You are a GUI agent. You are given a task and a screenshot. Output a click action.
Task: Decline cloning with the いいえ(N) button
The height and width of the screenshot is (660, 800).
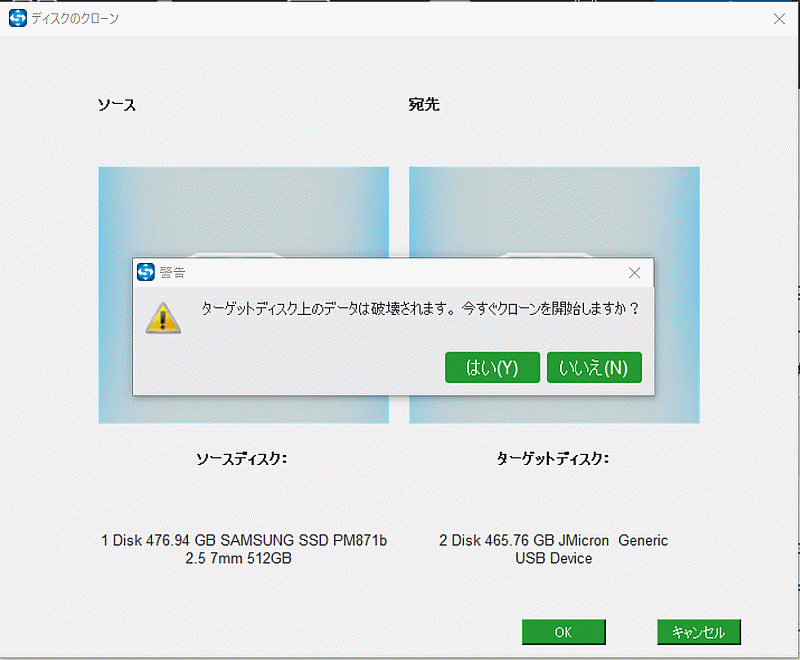click(x=594, y=367)
